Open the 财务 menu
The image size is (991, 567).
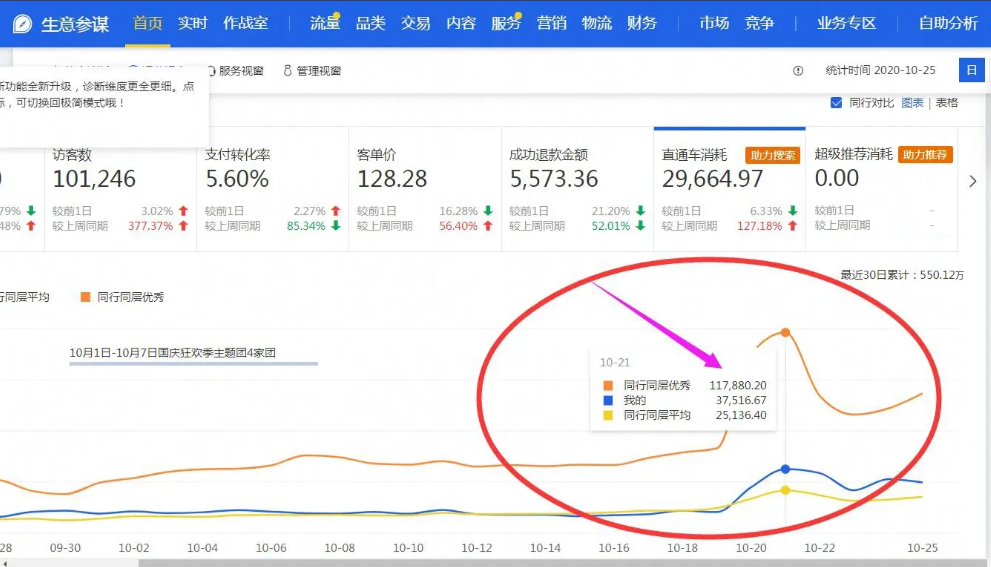click(x=642, y=23)
